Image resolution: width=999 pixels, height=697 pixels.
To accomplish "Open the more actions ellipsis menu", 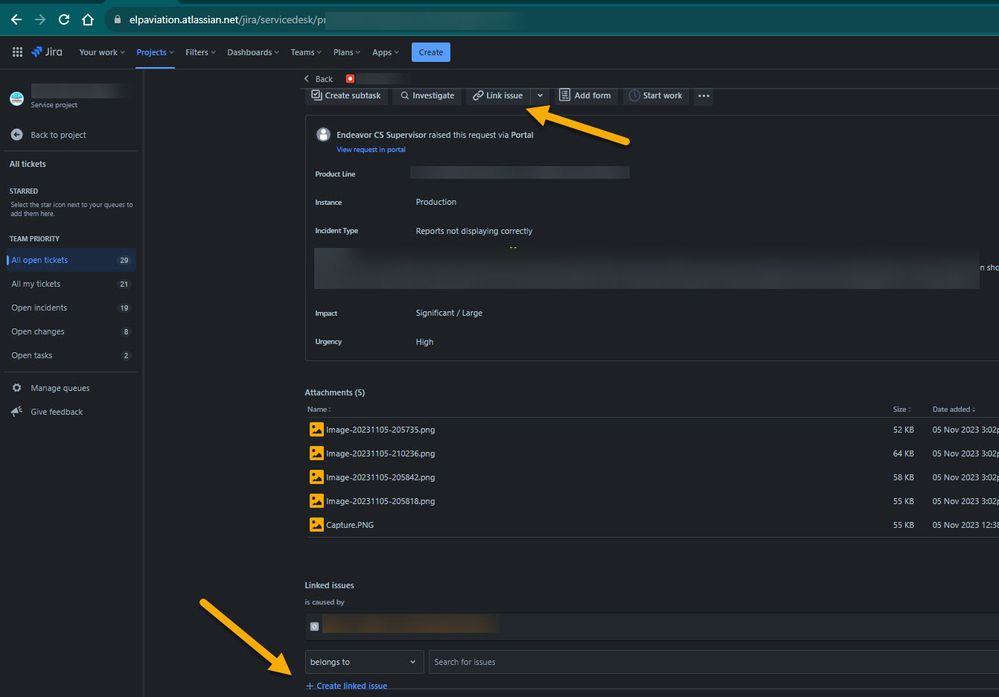I will point(703,96).
